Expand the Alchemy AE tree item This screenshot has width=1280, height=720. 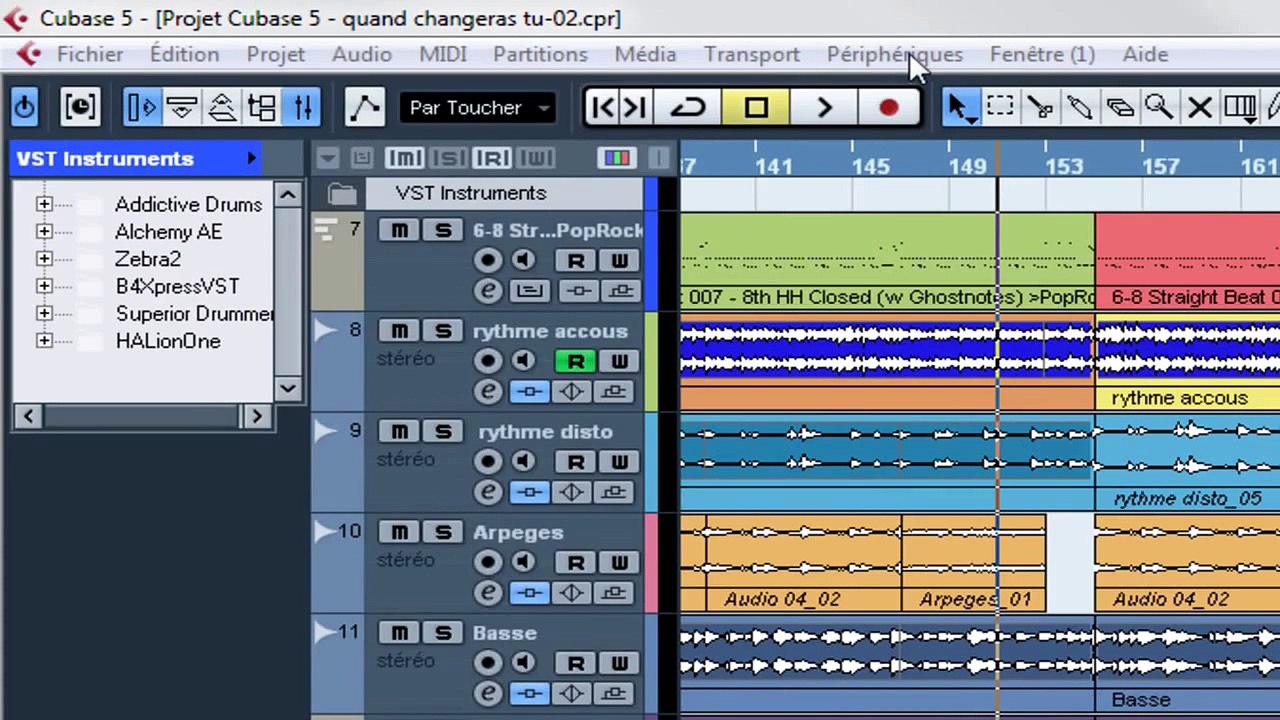coord(44,231)
